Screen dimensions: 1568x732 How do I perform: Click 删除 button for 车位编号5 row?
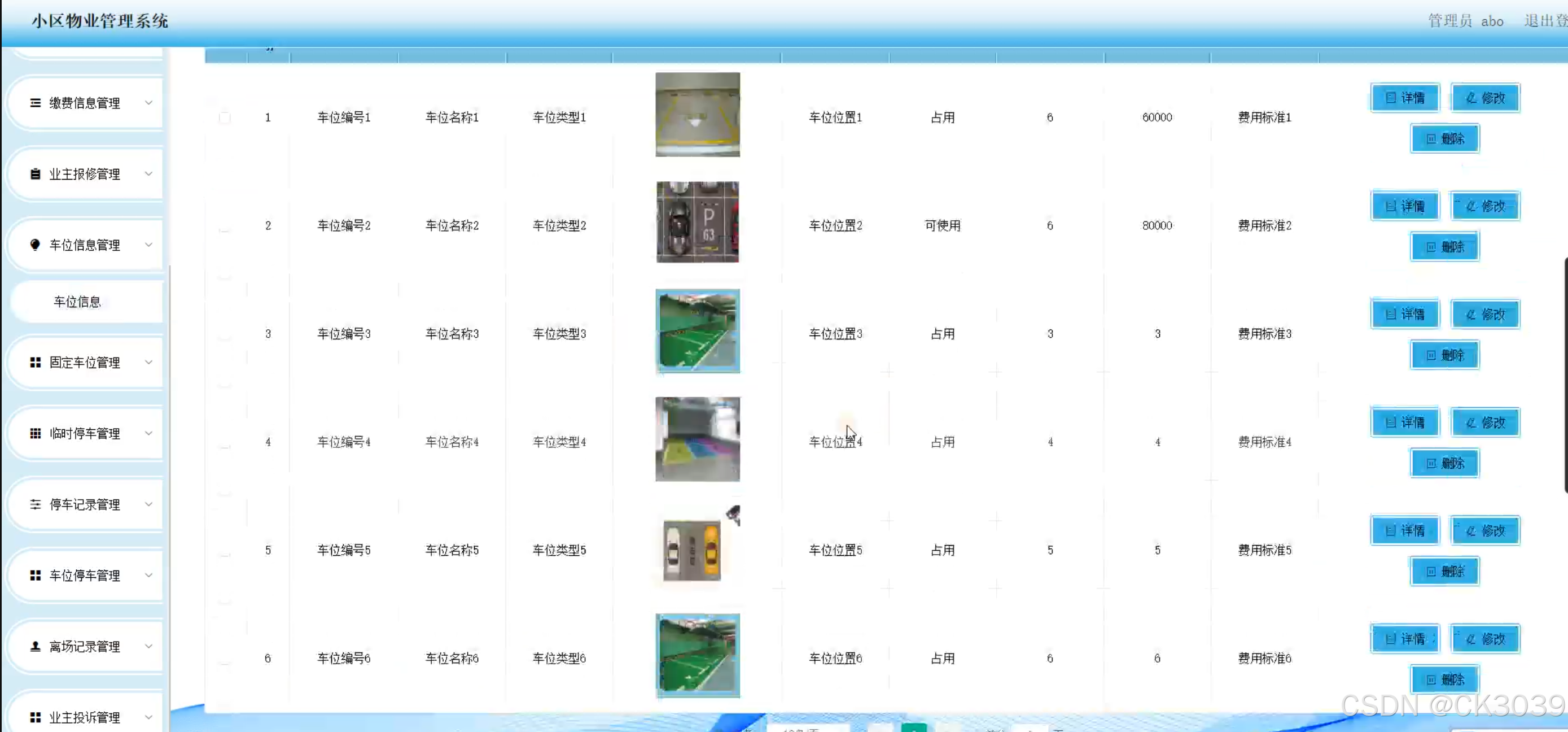[1444, 571]
